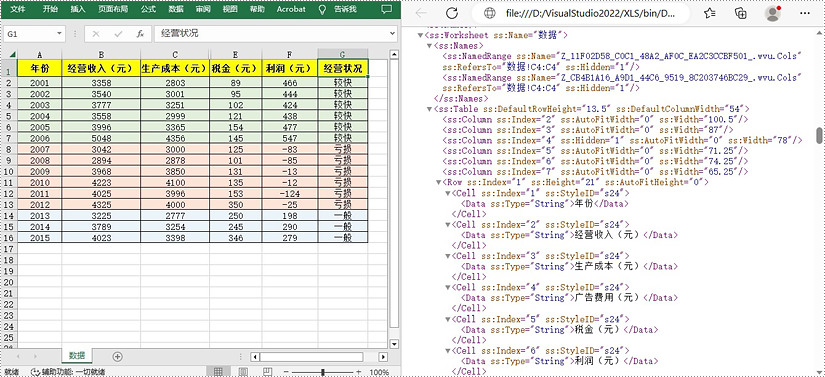Collapse the Cell ss:Index="5" node
Screen dimensions: 825x377
[448, 319]
